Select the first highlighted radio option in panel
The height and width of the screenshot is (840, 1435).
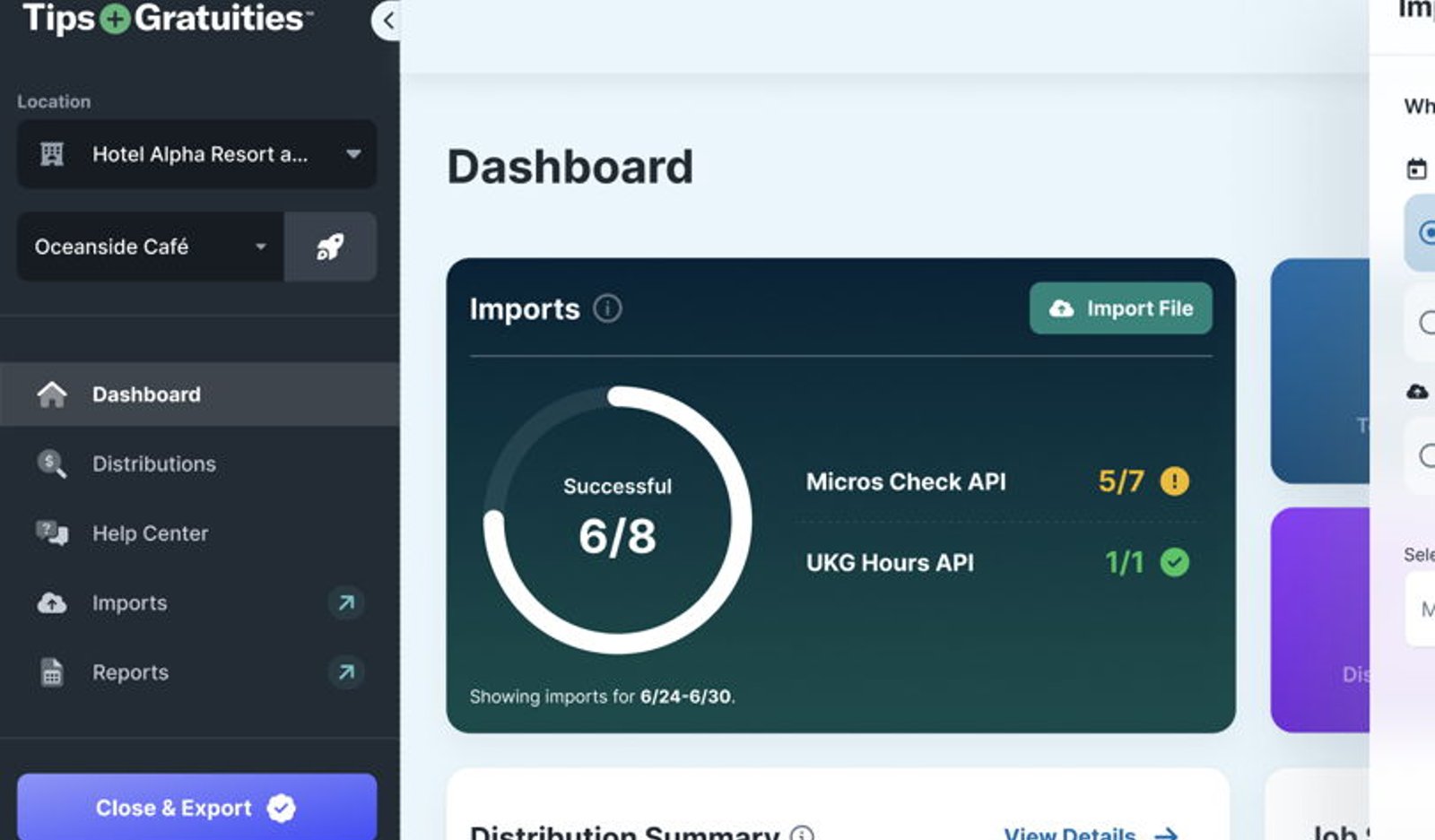pos(1427,233)
